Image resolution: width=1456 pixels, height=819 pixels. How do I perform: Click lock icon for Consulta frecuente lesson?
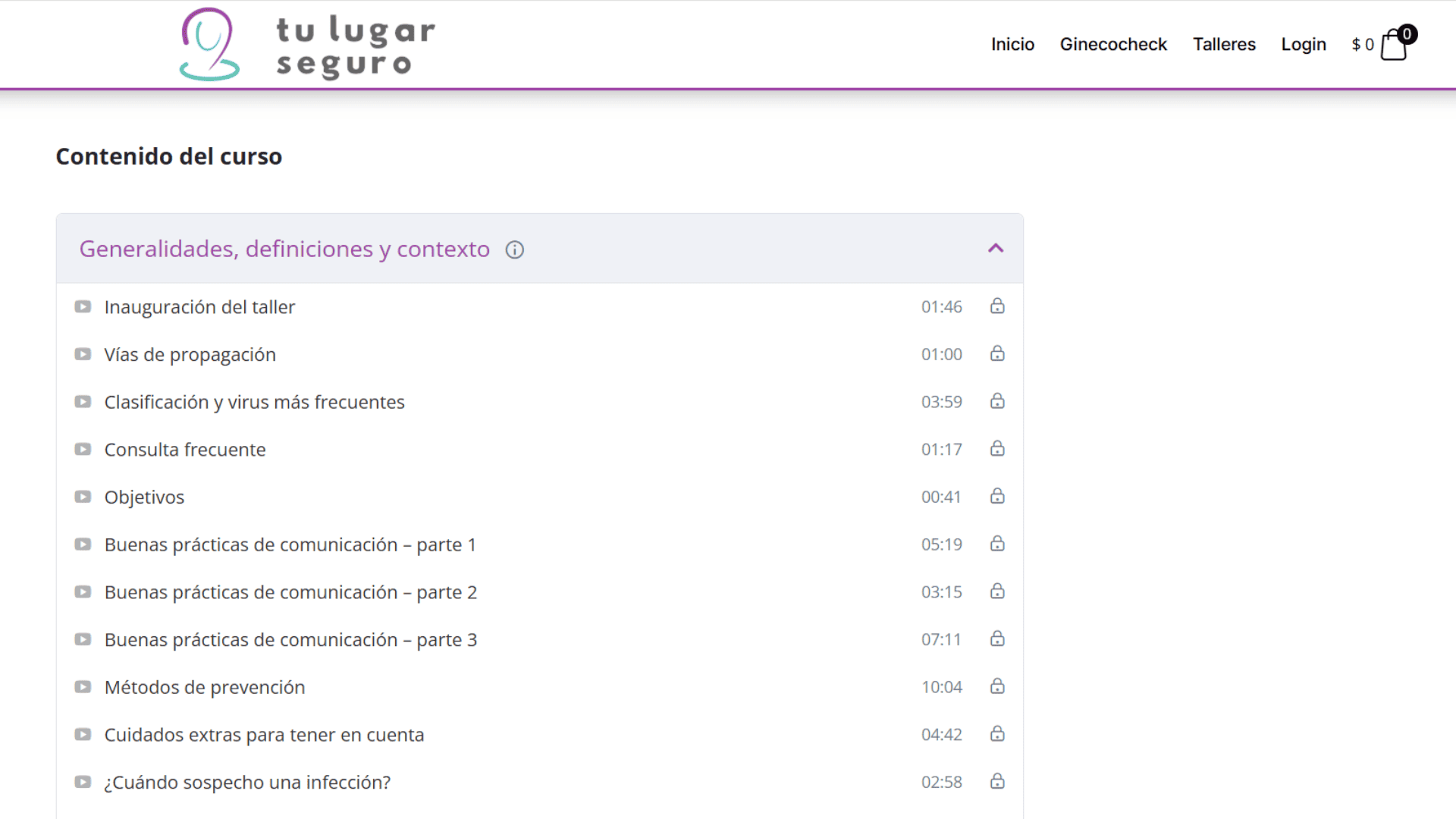(x=997, y=449)
